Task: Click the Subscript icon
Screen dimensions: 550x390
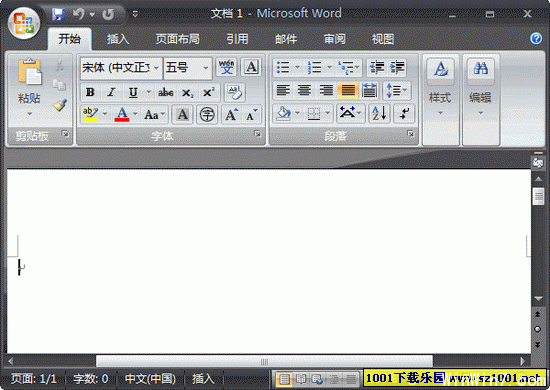Action: click(x=187, y=93)
